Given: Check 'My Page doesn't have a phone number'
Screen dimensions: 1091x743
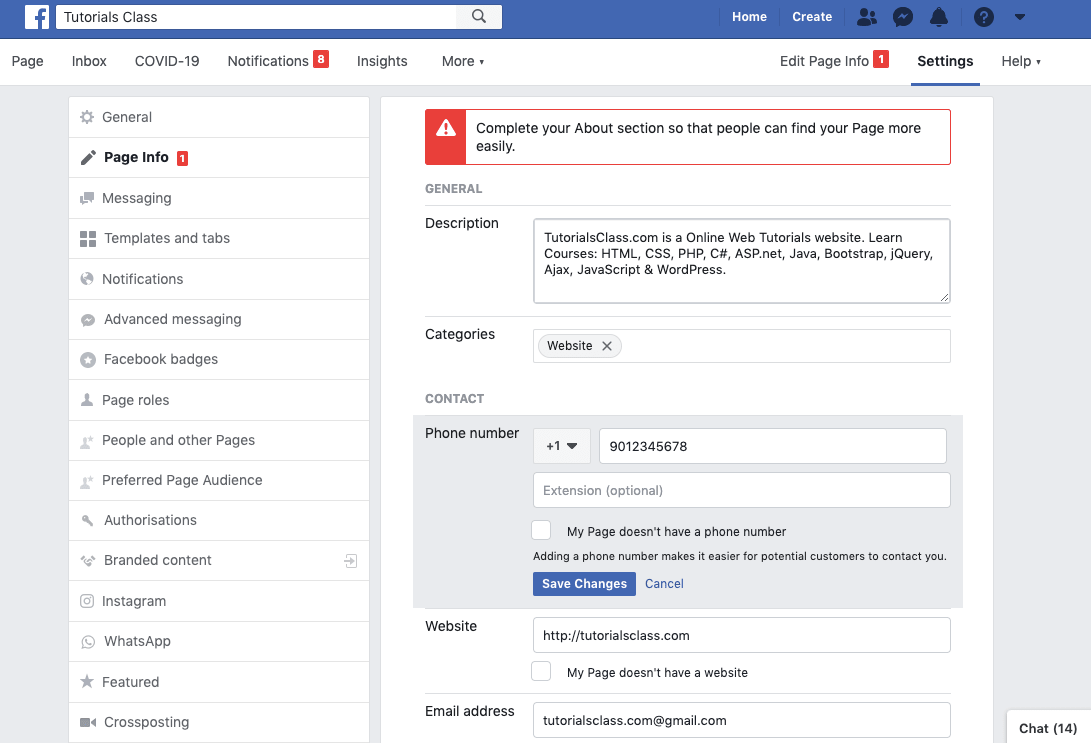Looking at the screenshot, I should click(541, 529).
